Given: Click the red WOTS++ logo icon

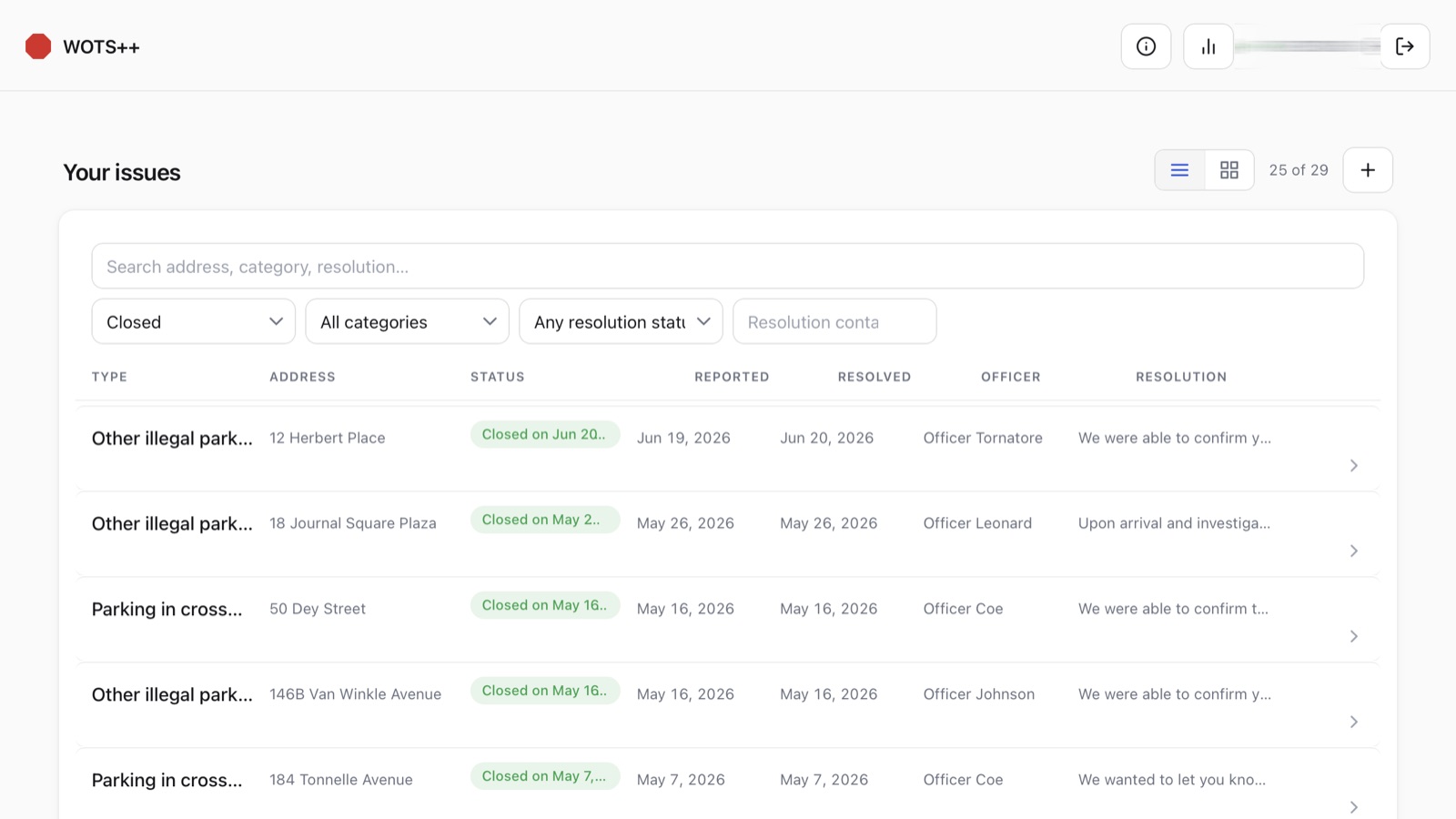Looking at the screenshot, I should 38,46.
